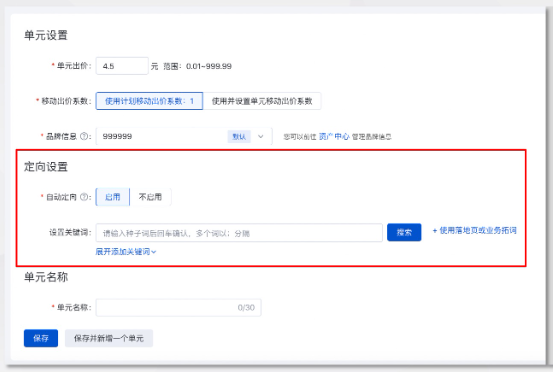Image resolution: width=553 pixels, height=372 pixels.
Task: Click the blue 保存 button
Action: (41, 339)
